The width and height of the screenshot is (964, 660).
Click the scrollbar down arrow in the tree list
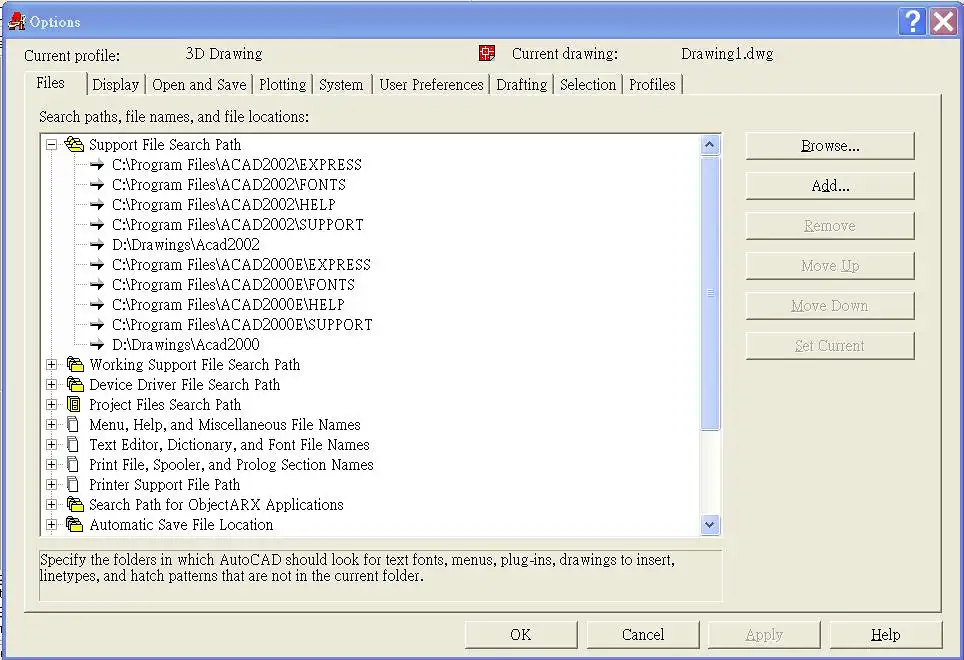point(709,525)
